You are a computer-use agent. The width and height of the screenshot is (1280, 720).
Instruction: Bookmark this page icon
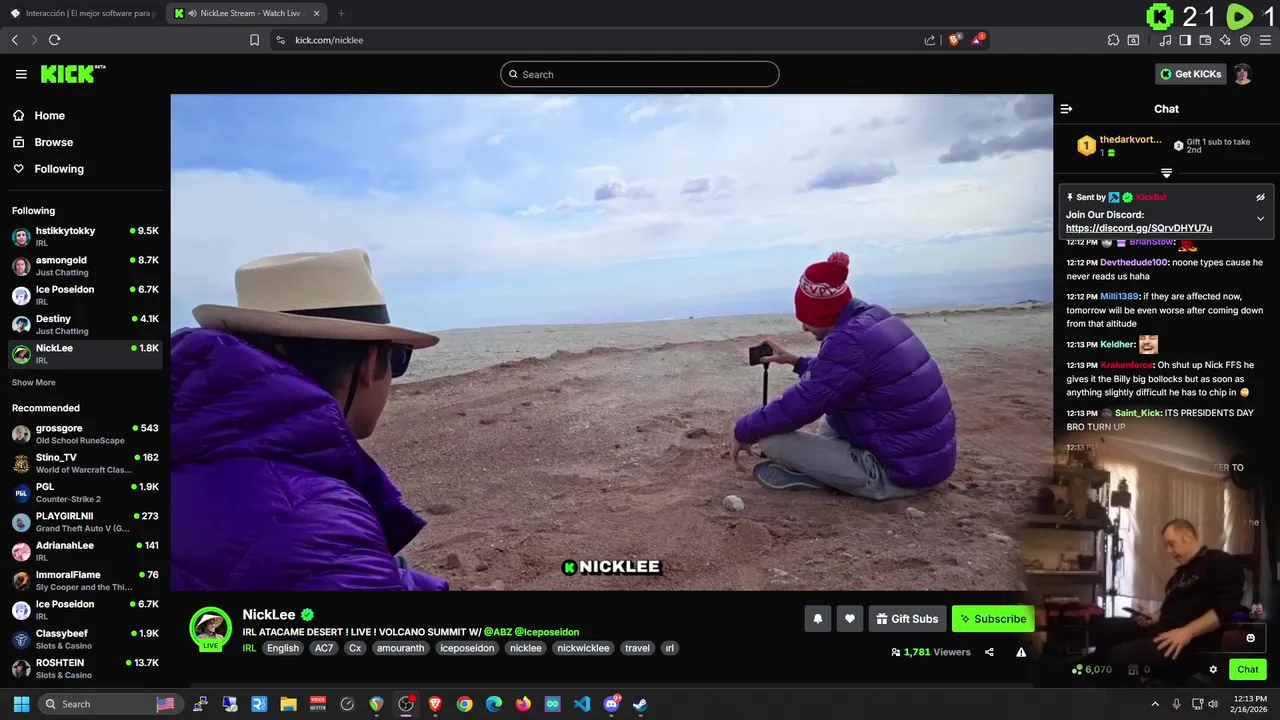click(x=254, y=40)
